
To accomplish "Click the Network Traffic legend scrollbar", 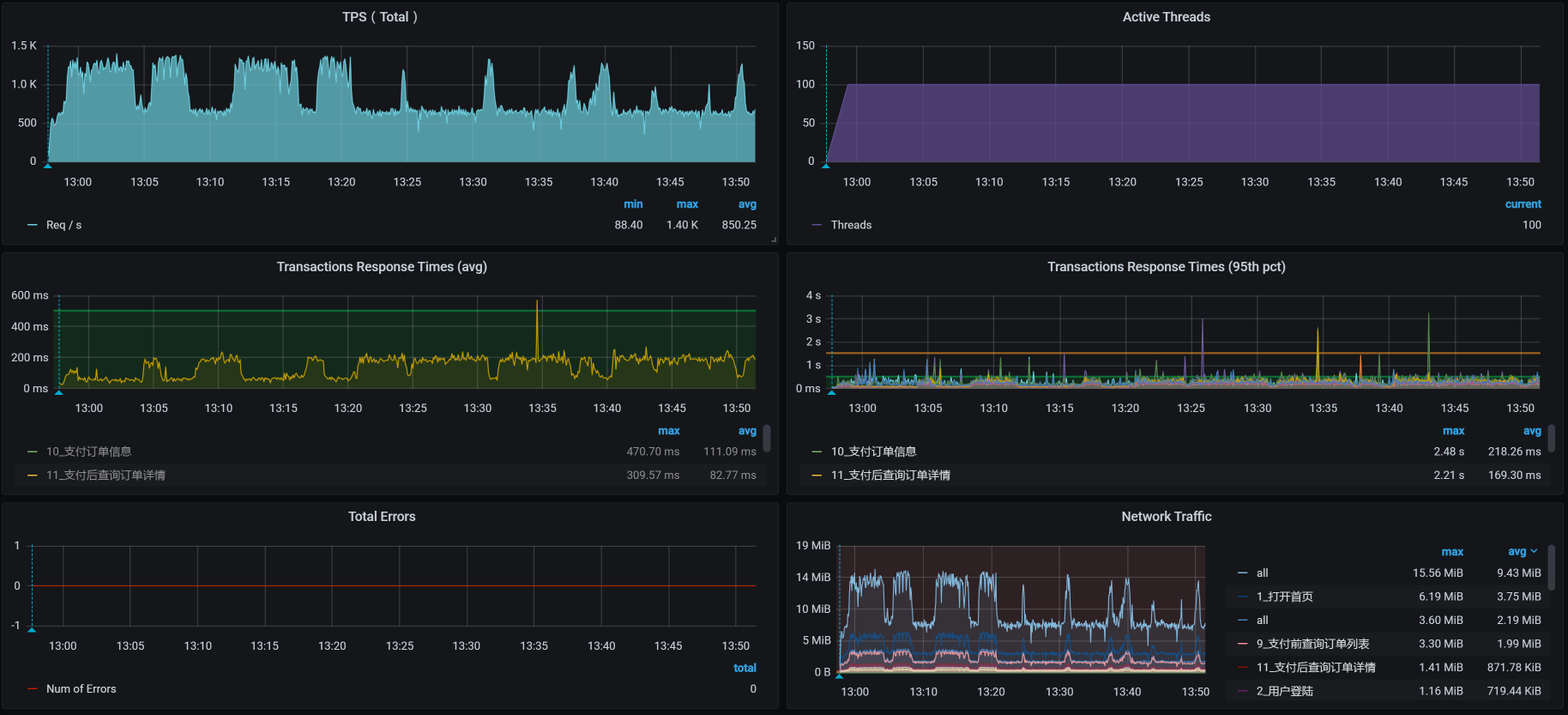I will coord(1551,568).
